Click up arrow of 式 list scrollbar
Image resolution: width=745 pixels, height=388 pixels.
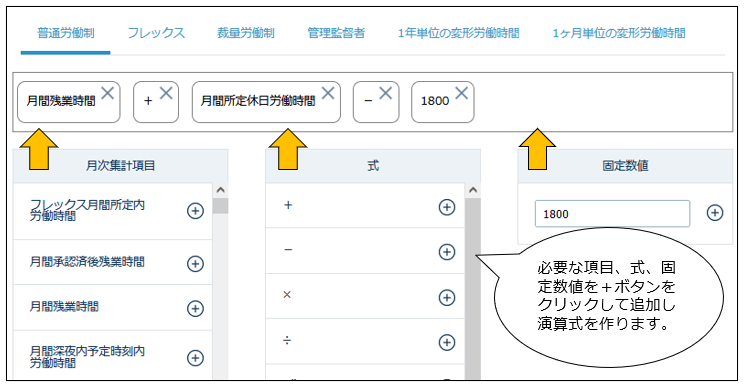pos(472,190)
